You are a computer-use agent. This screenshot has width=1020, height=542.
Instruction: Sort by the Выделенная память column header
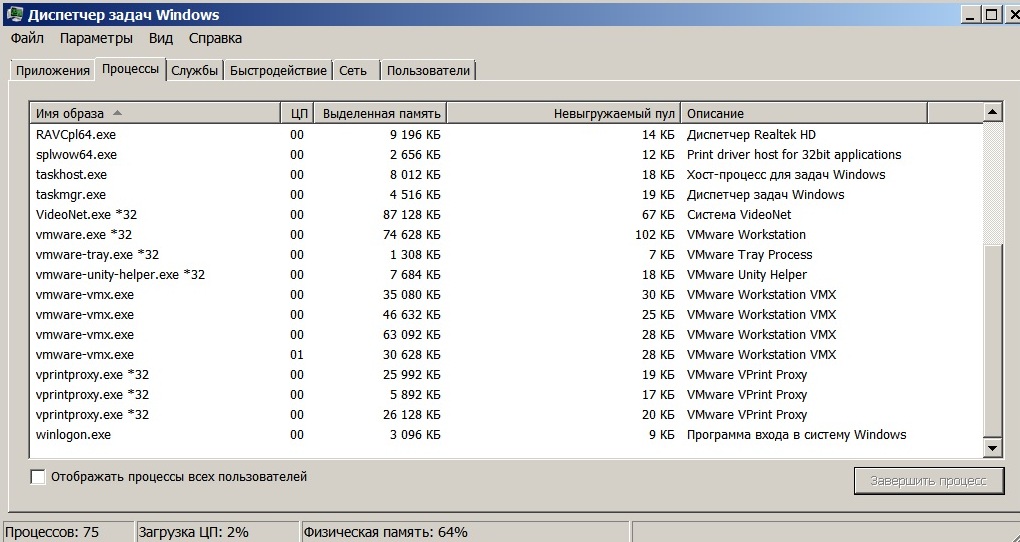[x=380, y=113]
